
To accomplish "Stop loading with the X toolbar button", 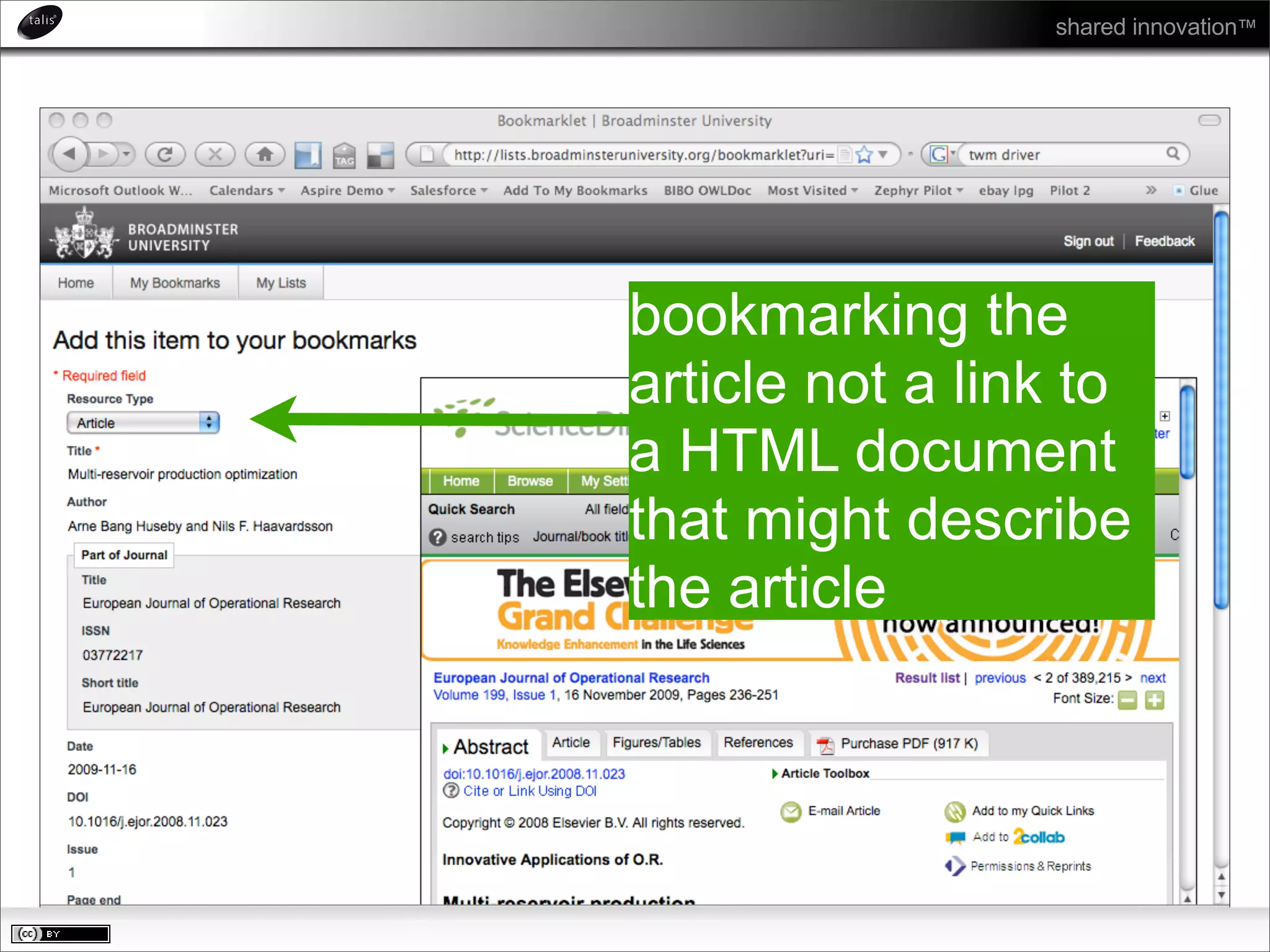I will [x=215, y=154].
